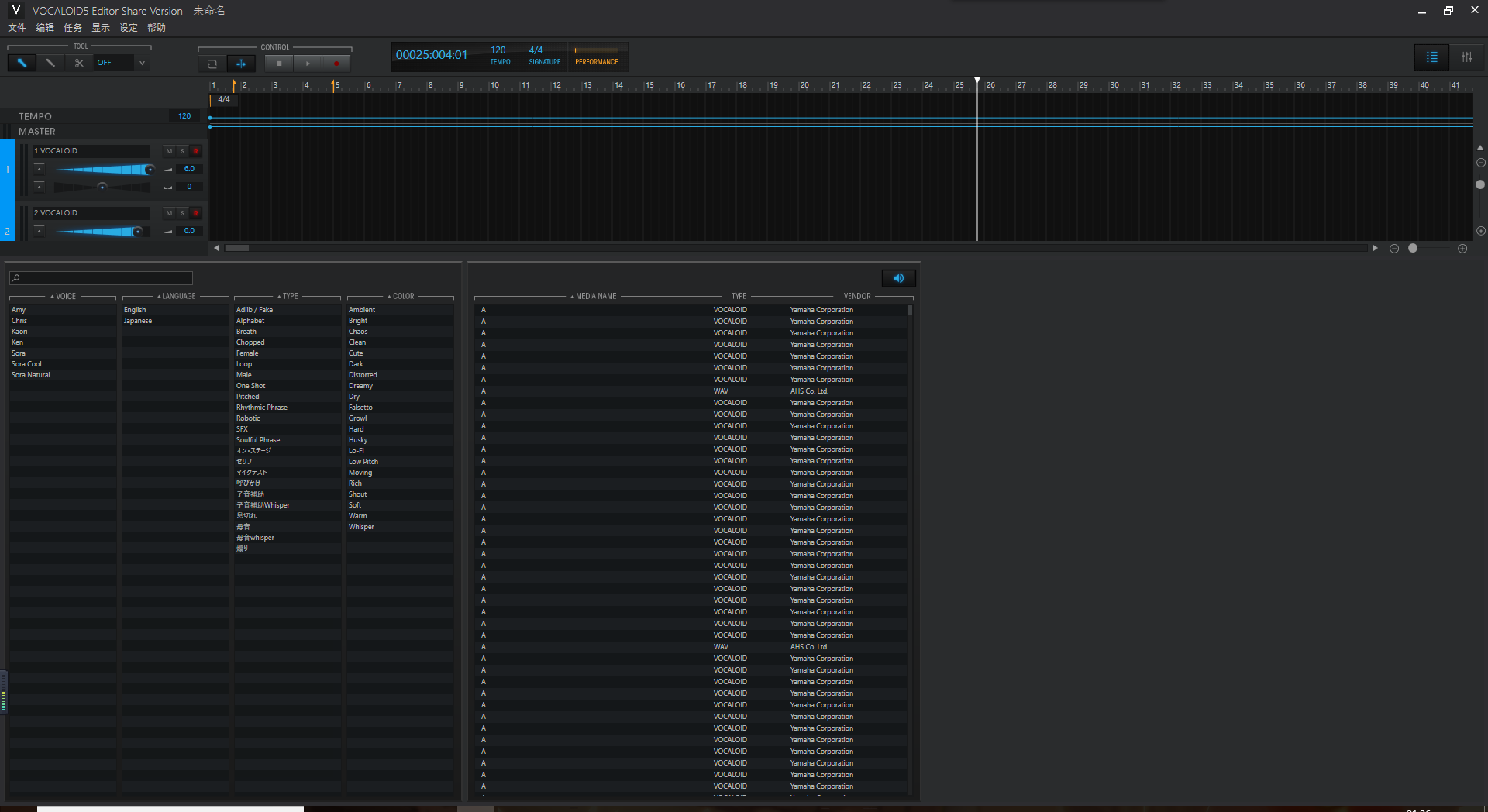Collapse track 1 volume expander arrow
This screenshot has width=1488, height=812.
40,169
